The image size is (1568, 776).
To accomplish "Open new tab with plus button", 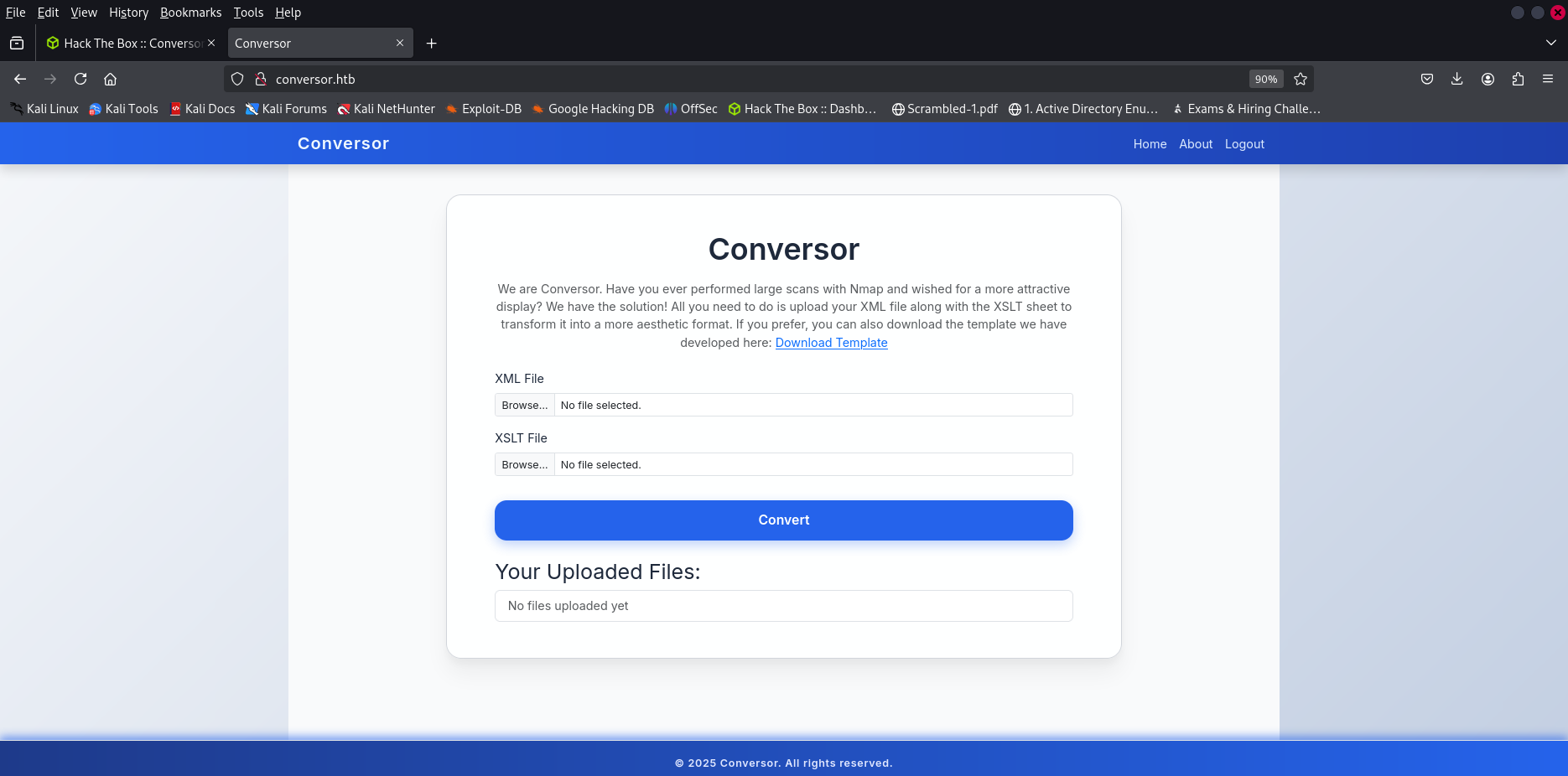I will [x=431, y=44].
